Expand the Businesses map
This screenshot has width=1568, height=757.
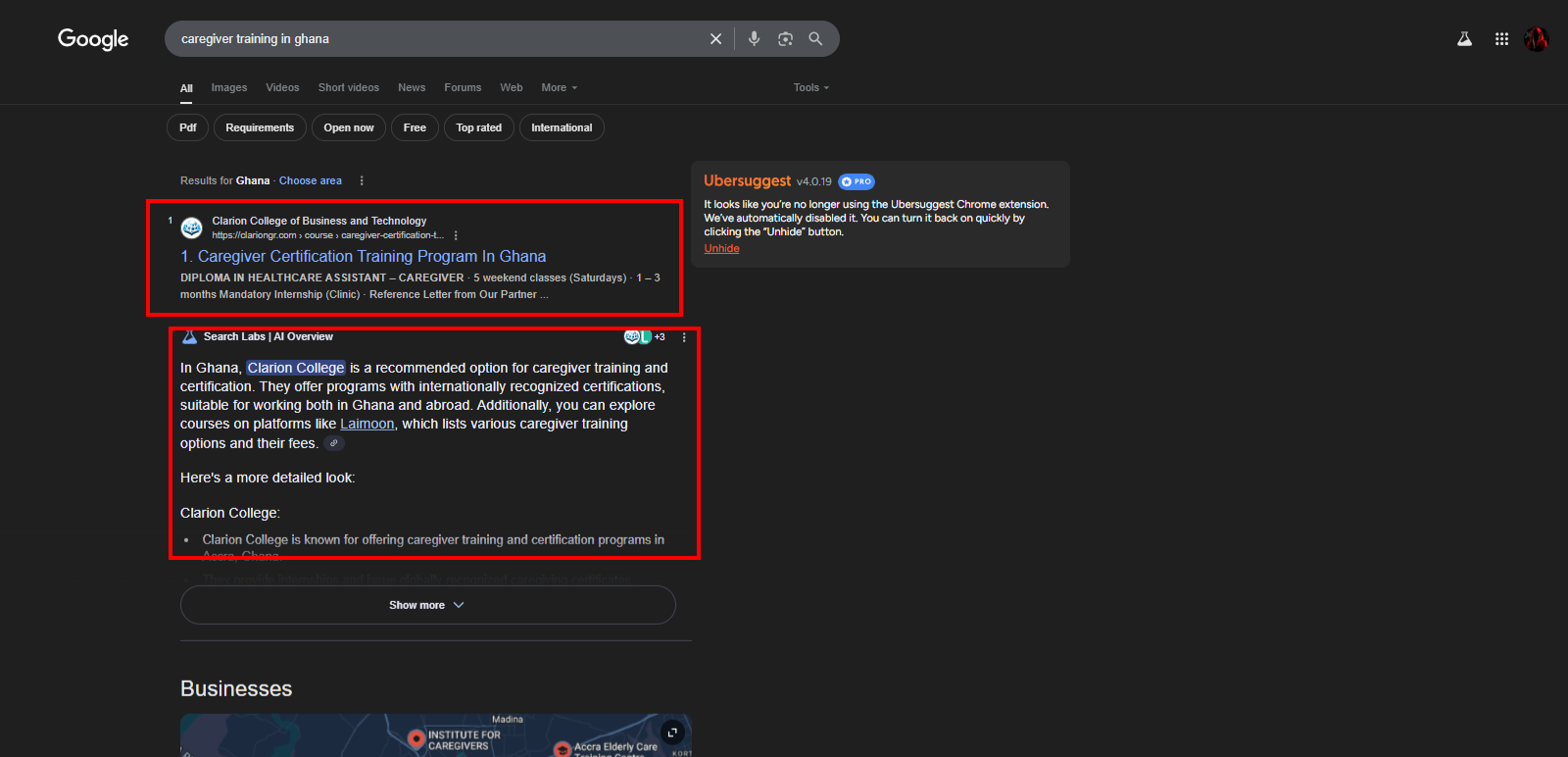click(672, 732)
